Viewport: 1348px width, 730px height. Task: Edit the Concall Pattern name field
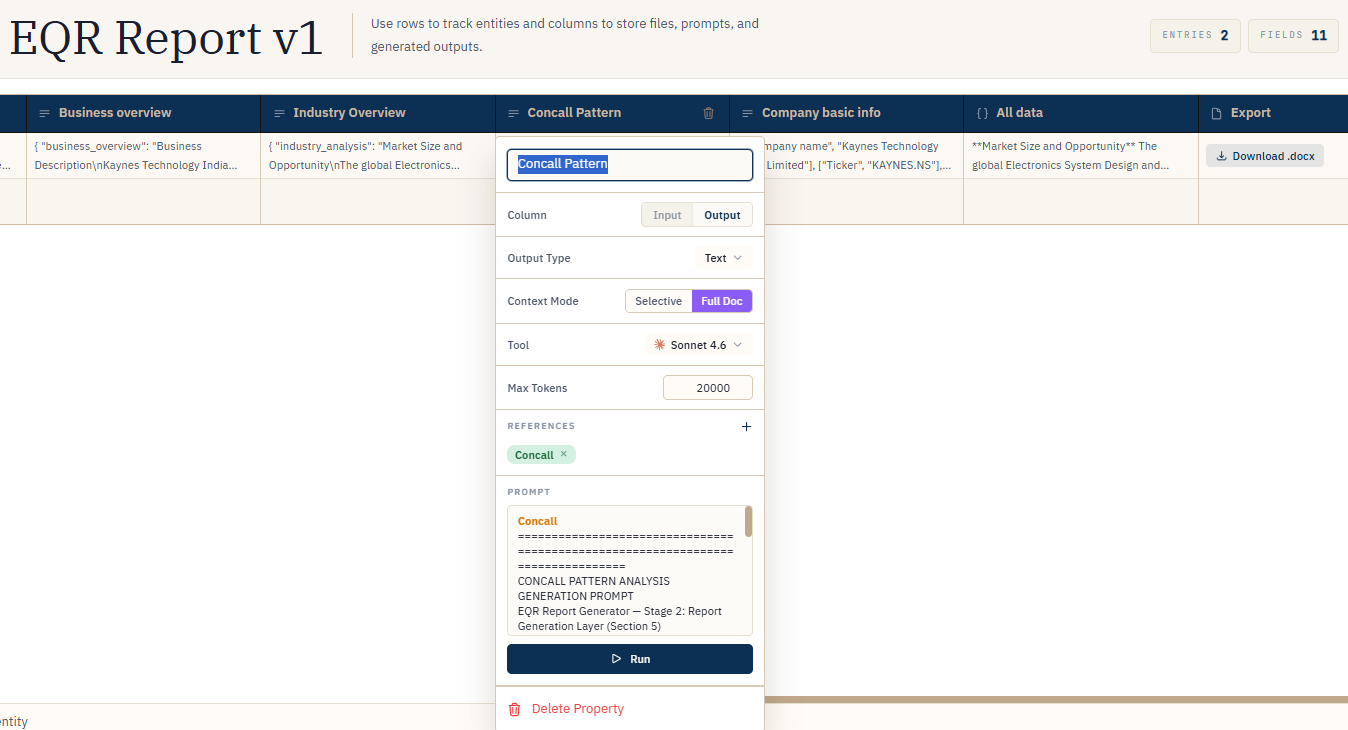[630, 164]
